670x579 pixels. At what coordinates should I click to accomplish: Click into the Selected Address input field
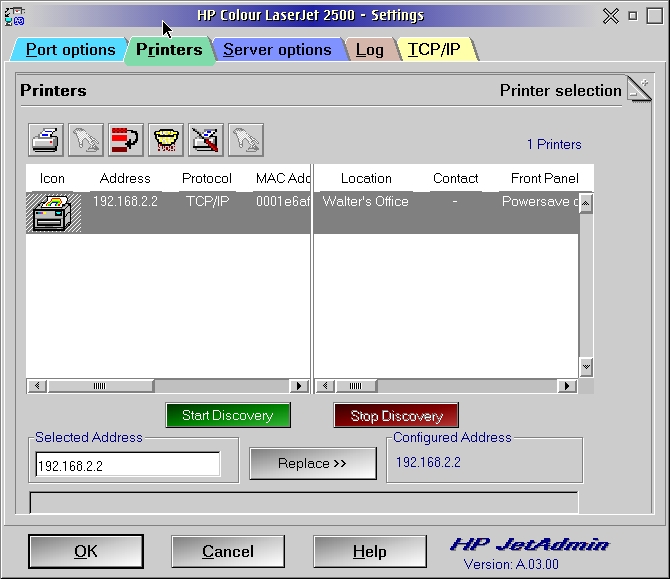tap(128, 464)
